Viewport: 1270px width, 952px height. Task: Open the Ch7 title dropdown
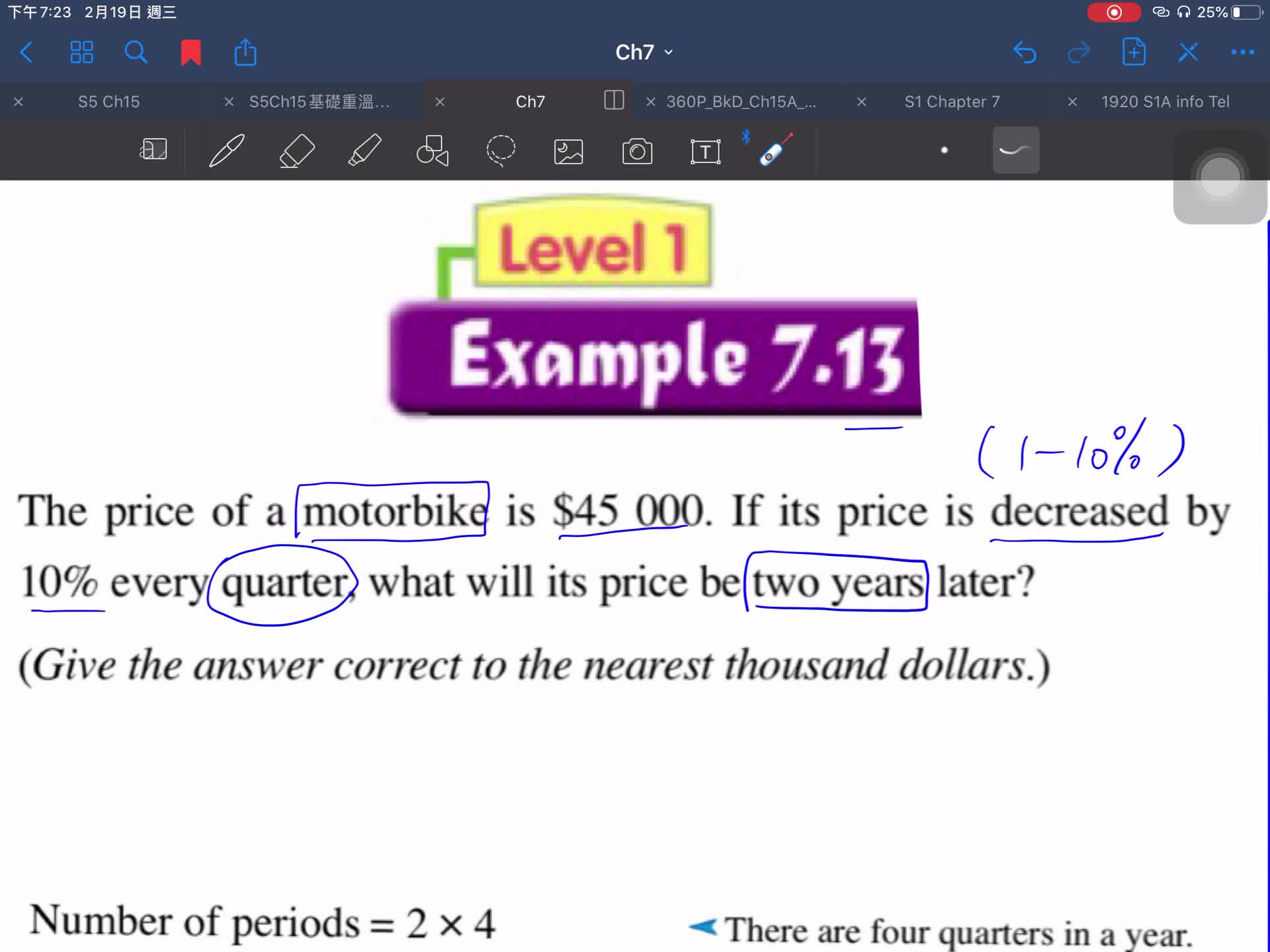coord(668,52)
